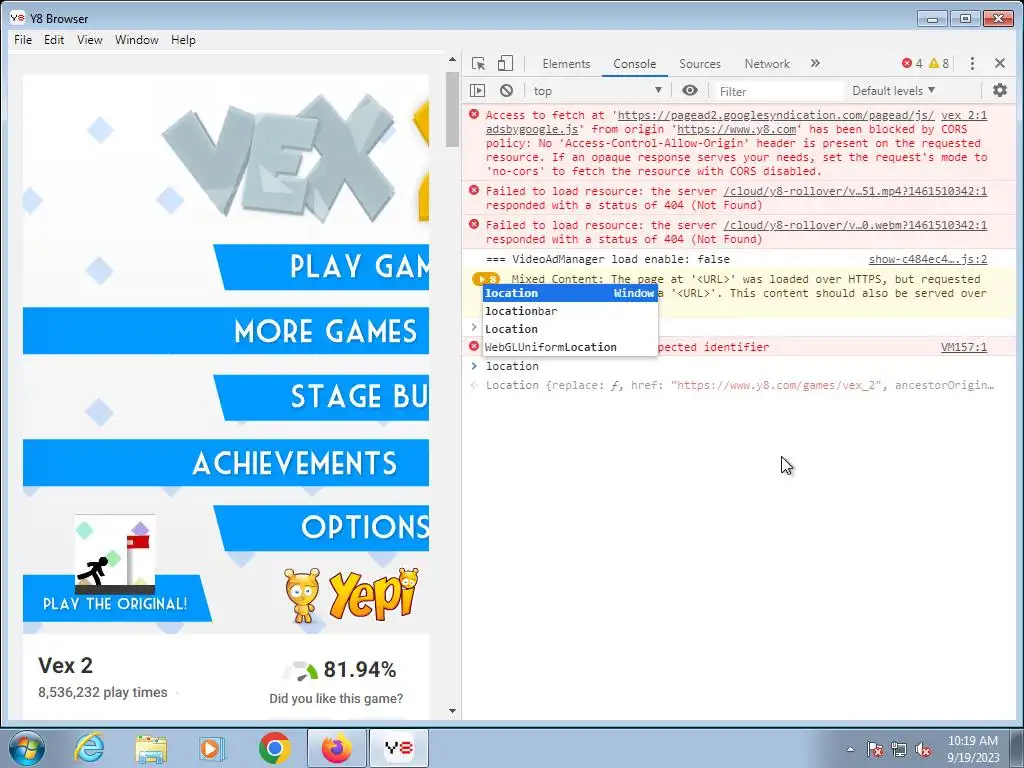Viewport: 1024px width, 768px height.
Task: Click the Y8 Browser taskbar button
Action: pyautogui.click(x=398, y=748)
